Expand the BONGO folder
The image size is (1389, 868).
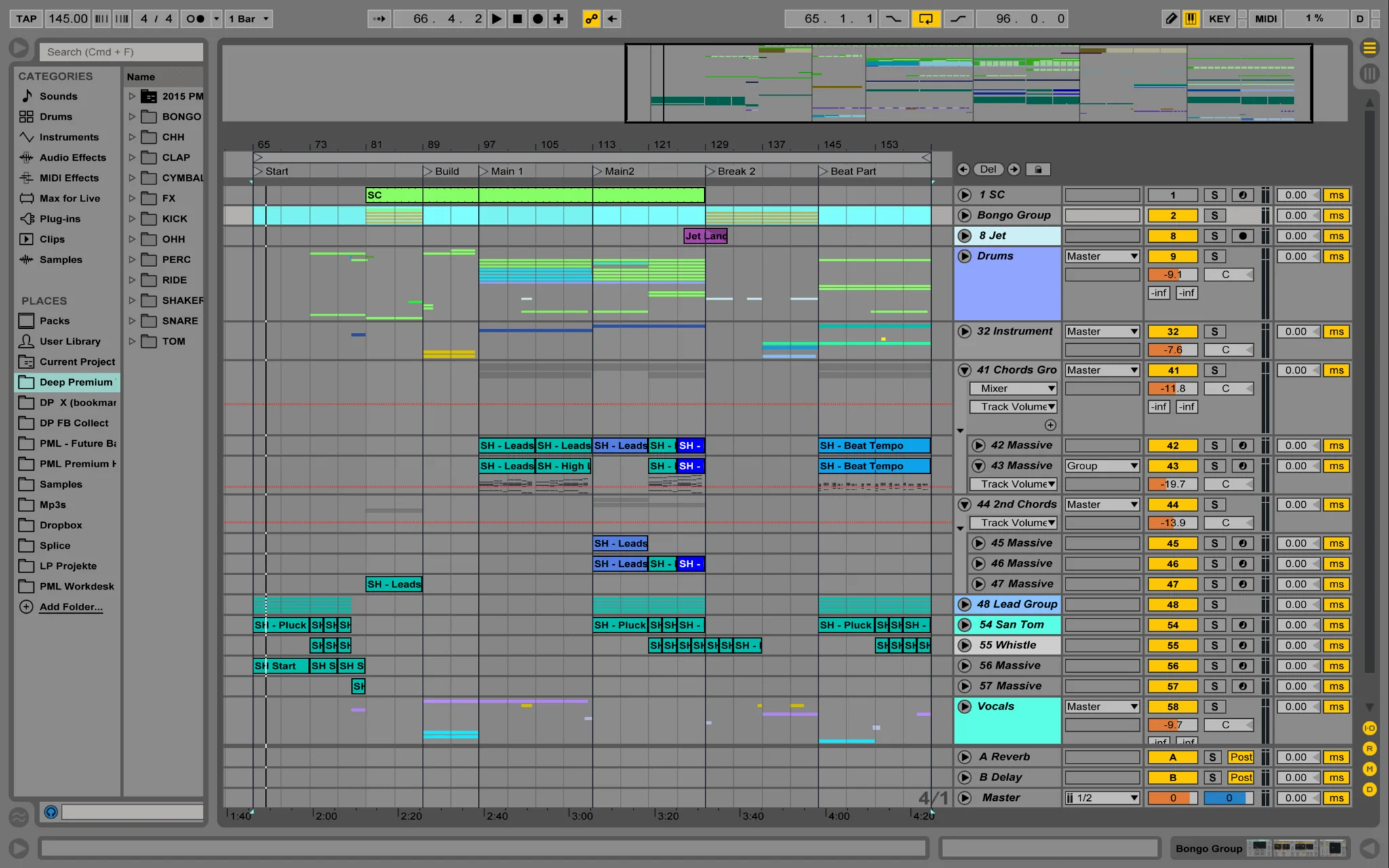tap(132, 117)
